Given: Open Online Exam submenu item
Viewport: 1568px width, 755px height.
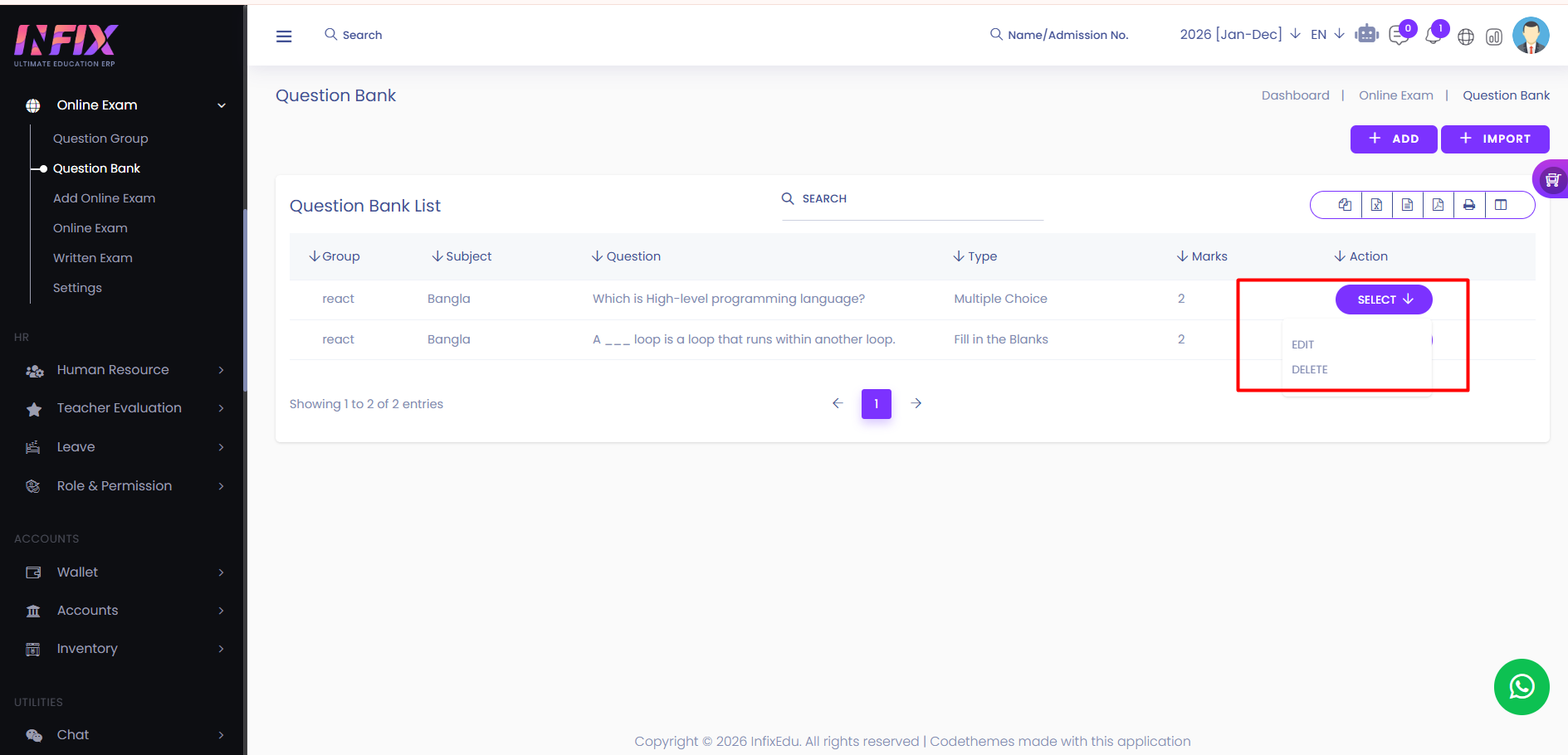Looking at the screenshot, I should click(90, 228).
